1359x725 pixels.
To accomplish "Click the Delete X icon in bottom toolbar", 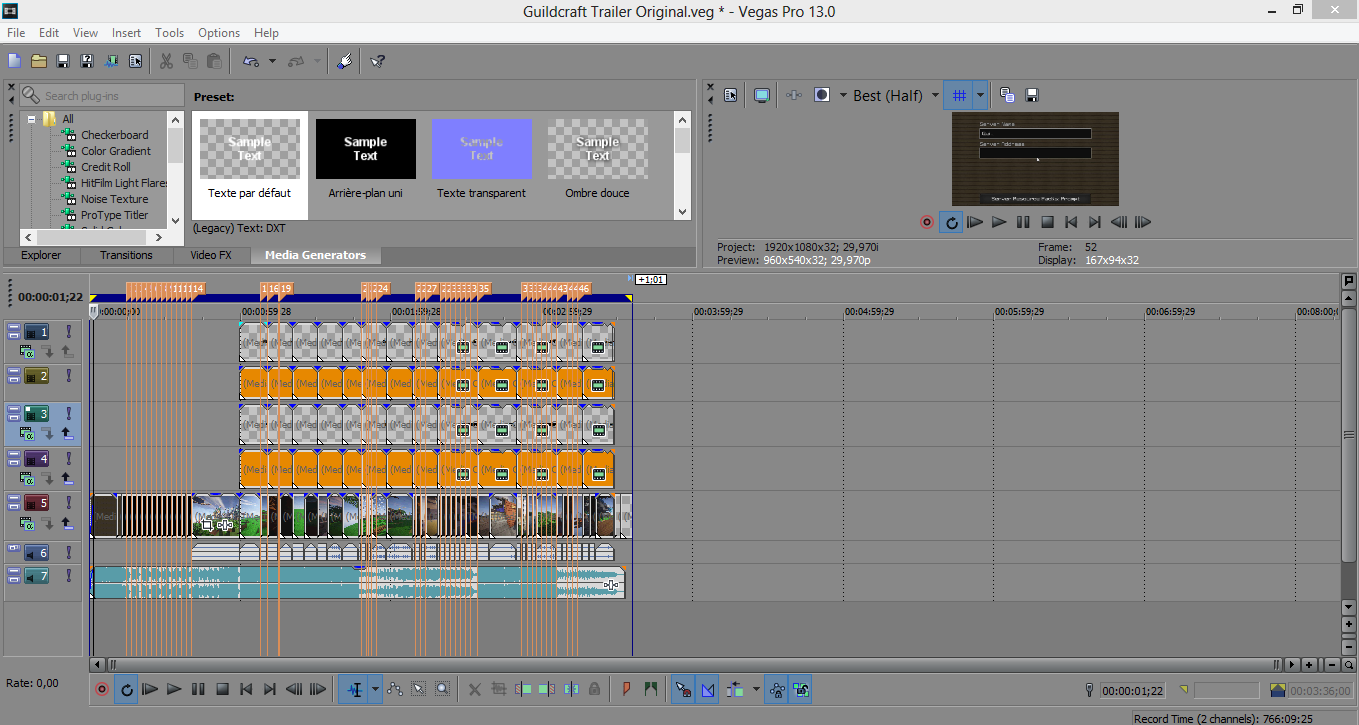I will [475, 689].
